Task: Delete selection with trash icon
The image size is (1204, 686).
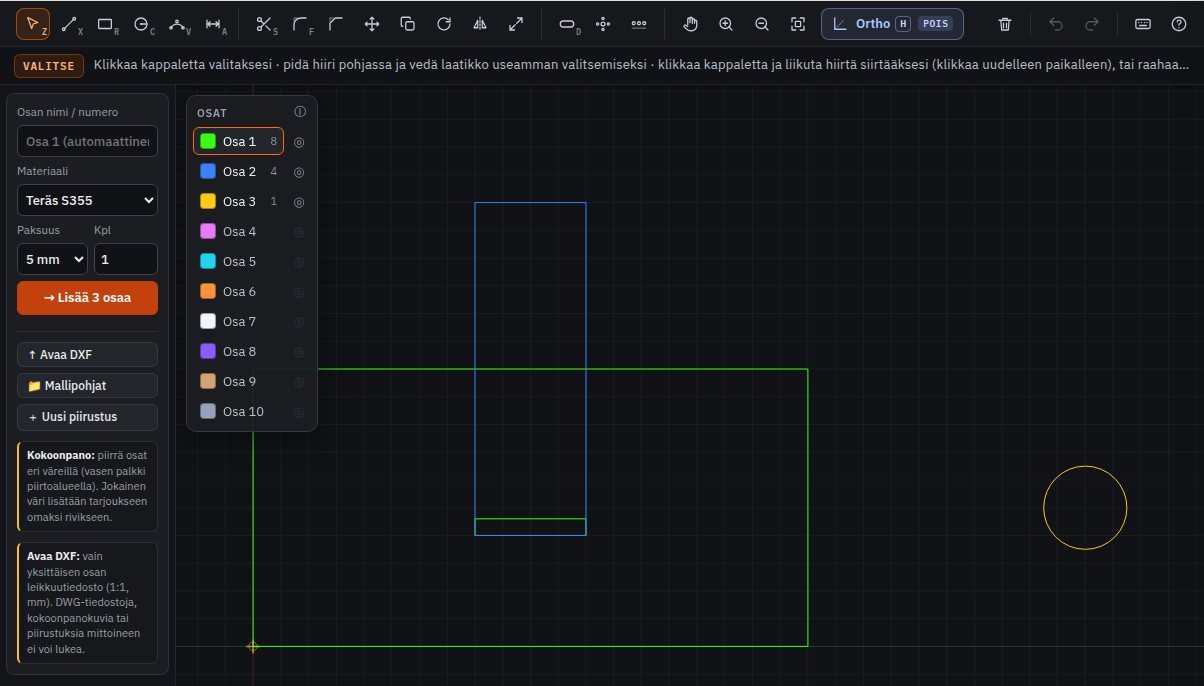Action: click(x=1006, y=23)
